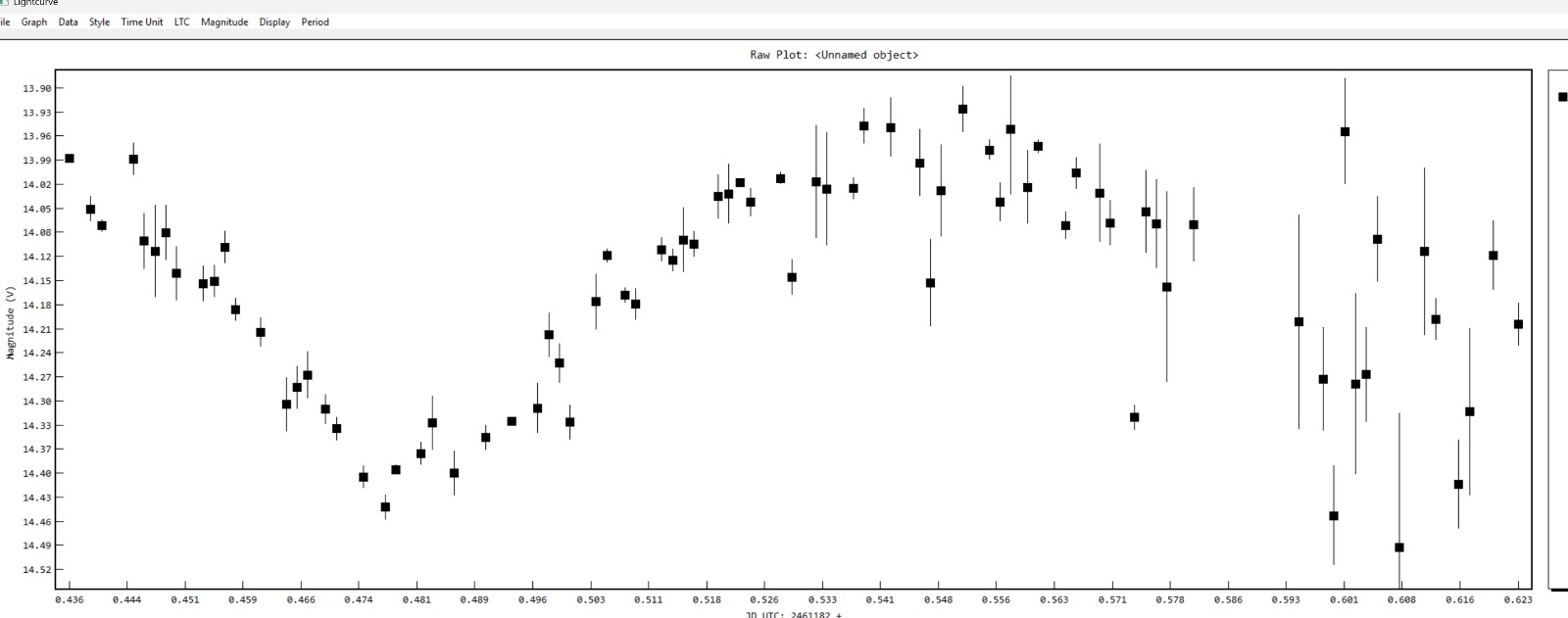This screenshot has width=1568, height=618.
Task: Open the Graph menu
Action: coord(34,22)
